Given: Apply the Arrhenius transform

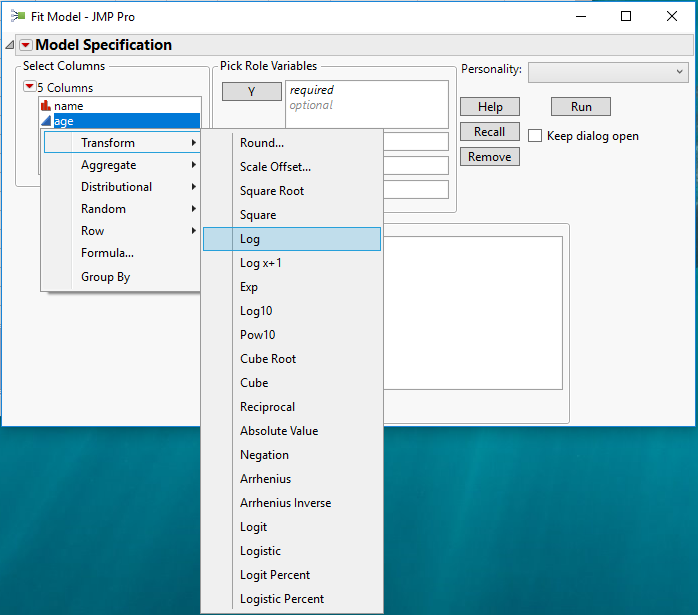Looking at the screenshot, I should point(292,479).
